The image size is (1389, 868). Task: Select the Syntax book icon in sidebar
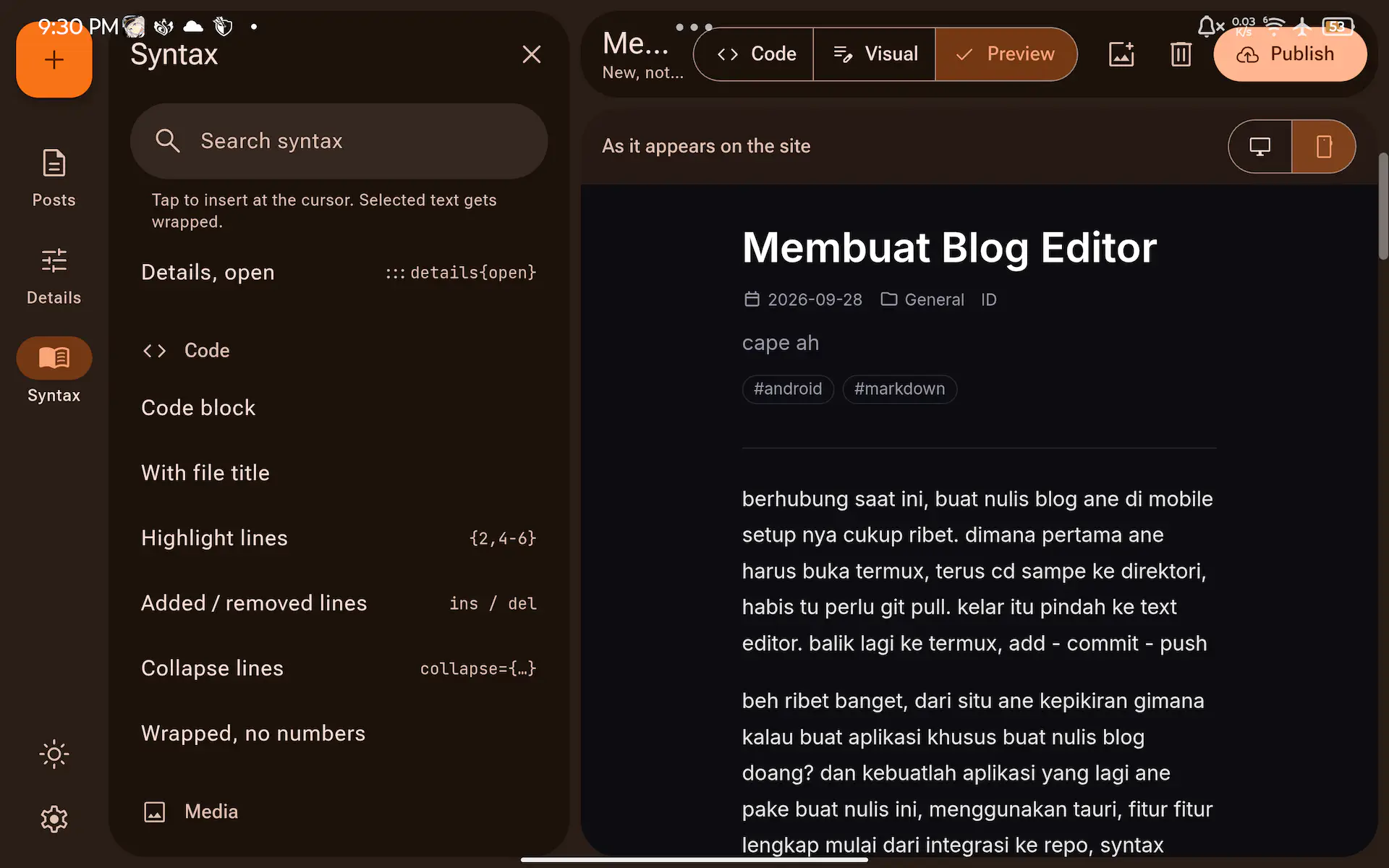(54, 357)
